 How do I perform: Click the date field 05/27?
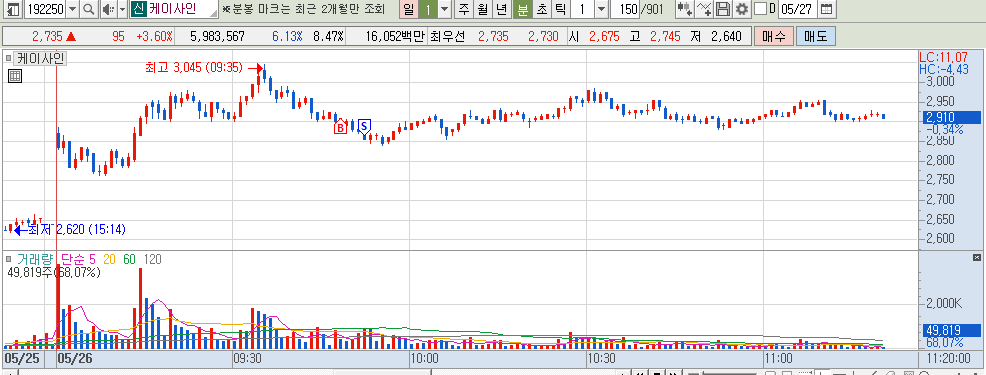pos(797,9)
